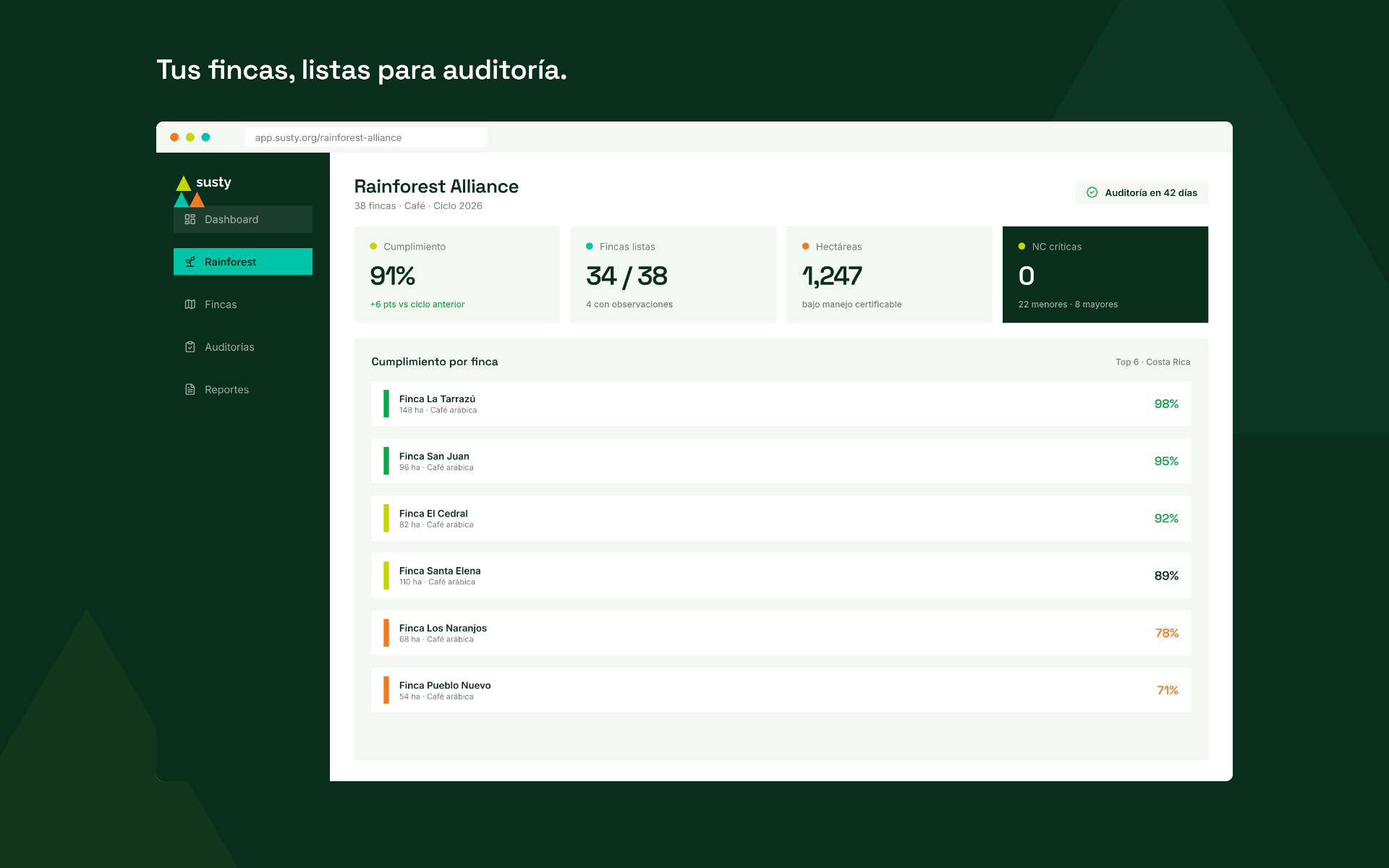Click the Rainforest sprout icon
This screenshot has height=868, width=1389.
point(190,262)
